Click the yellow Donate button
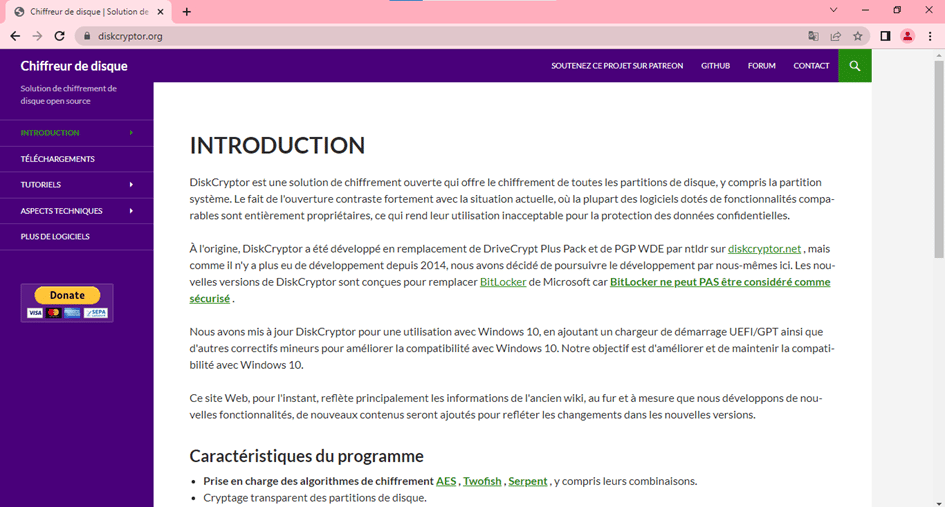945x507 pixels. [x=68, y=295]
